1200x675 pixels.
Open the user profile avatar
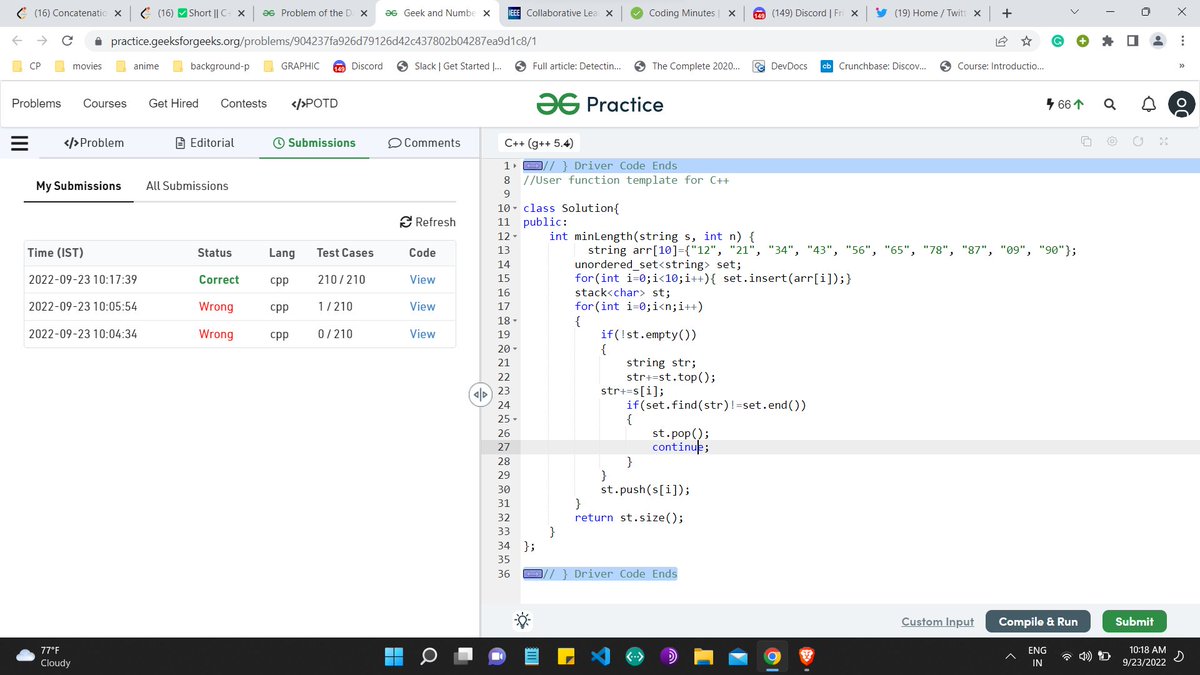1182,104
